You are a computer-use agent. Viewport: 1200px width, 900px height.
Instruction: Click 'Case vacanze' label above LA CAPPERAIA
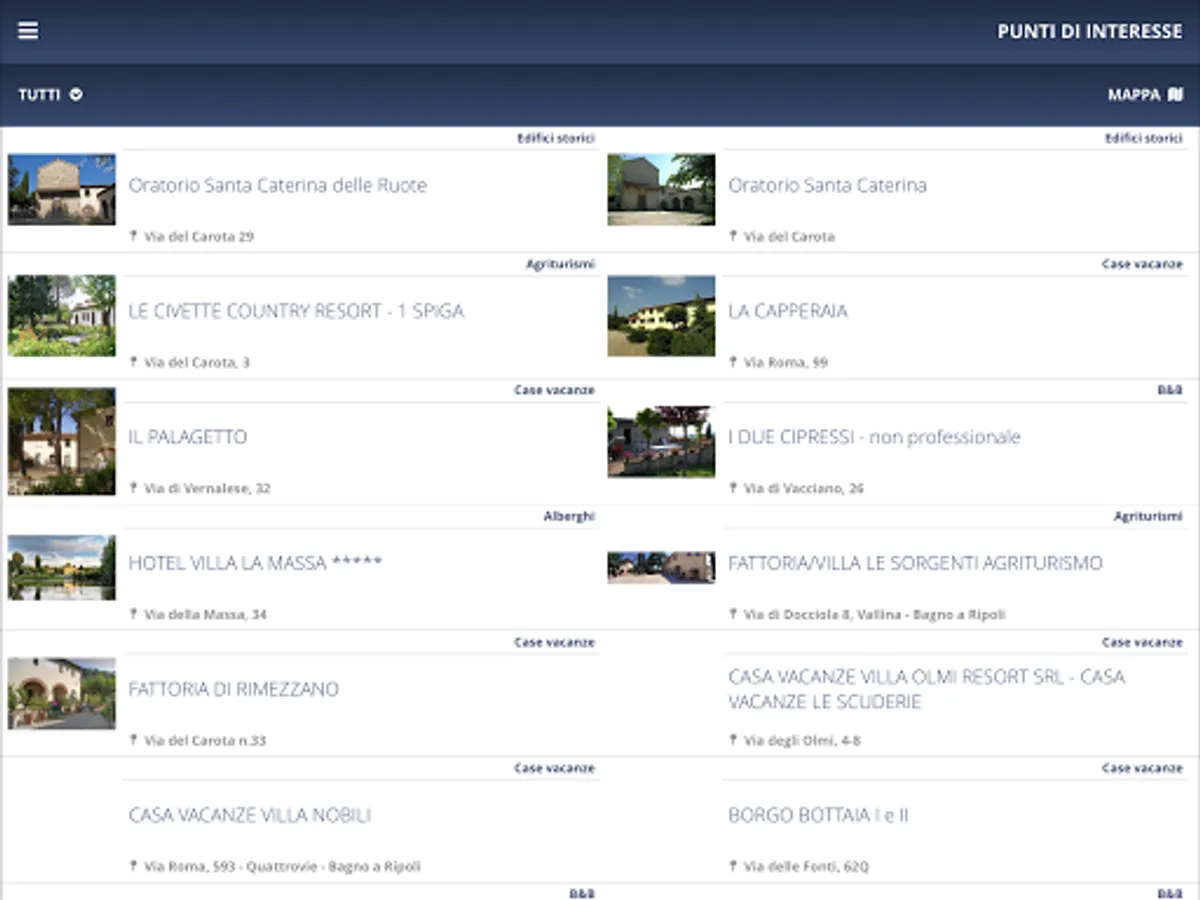tap(1142, 264)
